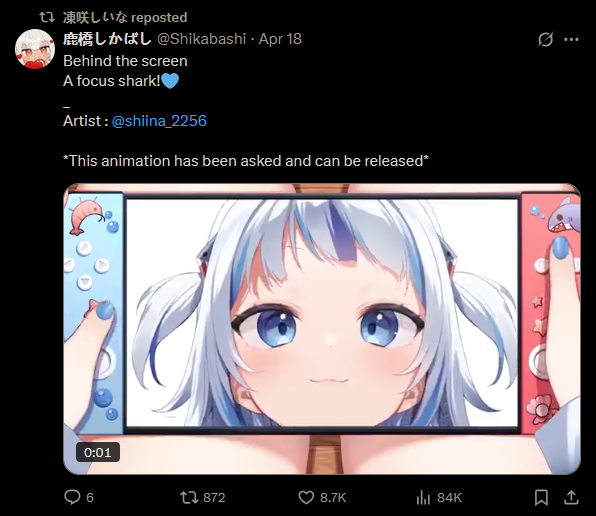Click the 0:01 video duration badge

pyautogui.click(x=98, y=452)
